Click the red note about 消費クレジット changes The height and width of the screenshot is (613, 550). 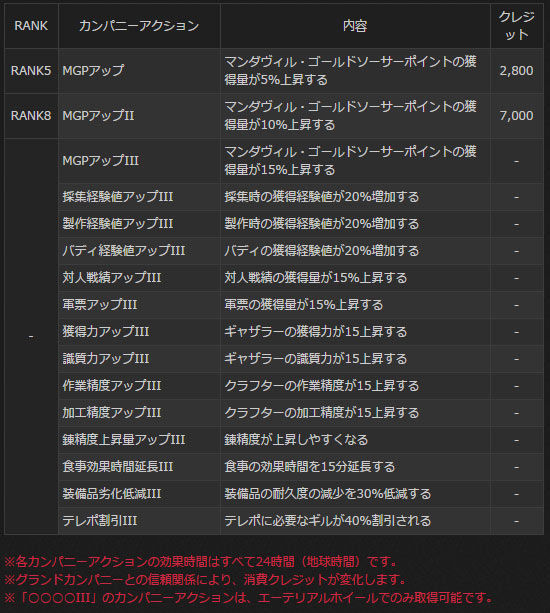206,579
